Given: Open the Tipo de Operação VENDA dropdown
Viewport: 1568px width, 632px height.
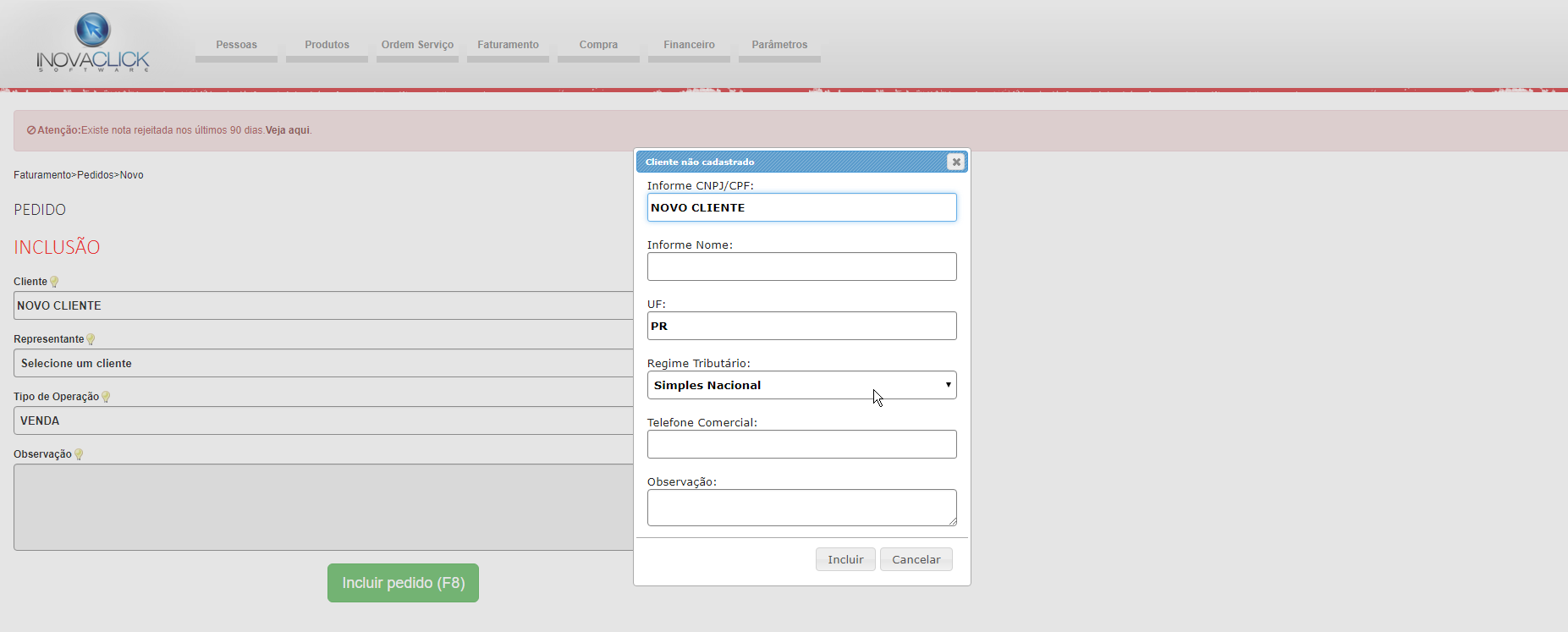Looking at the screenshot, I should (322, 420).
